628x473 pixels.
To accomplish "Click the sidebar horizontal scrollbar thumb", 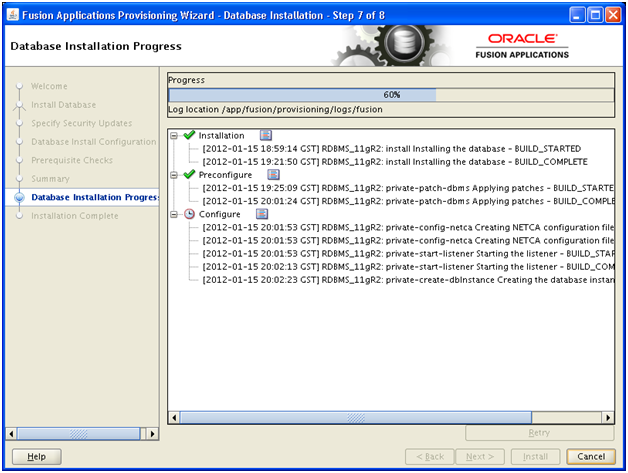I will [78, 434].
